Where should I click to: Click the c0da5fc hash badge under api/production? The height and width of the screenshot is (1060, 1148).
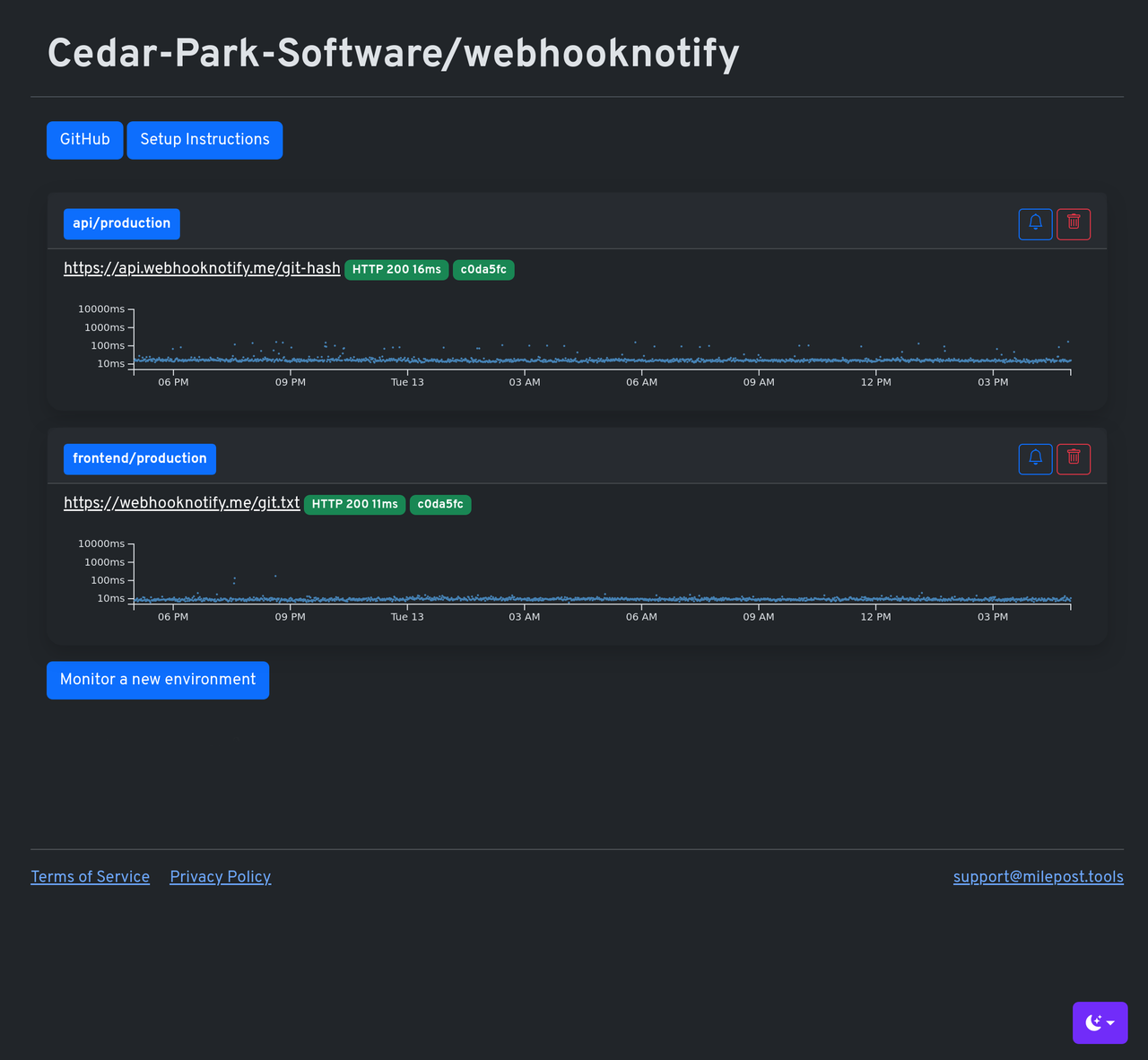[x=483, y=269]
